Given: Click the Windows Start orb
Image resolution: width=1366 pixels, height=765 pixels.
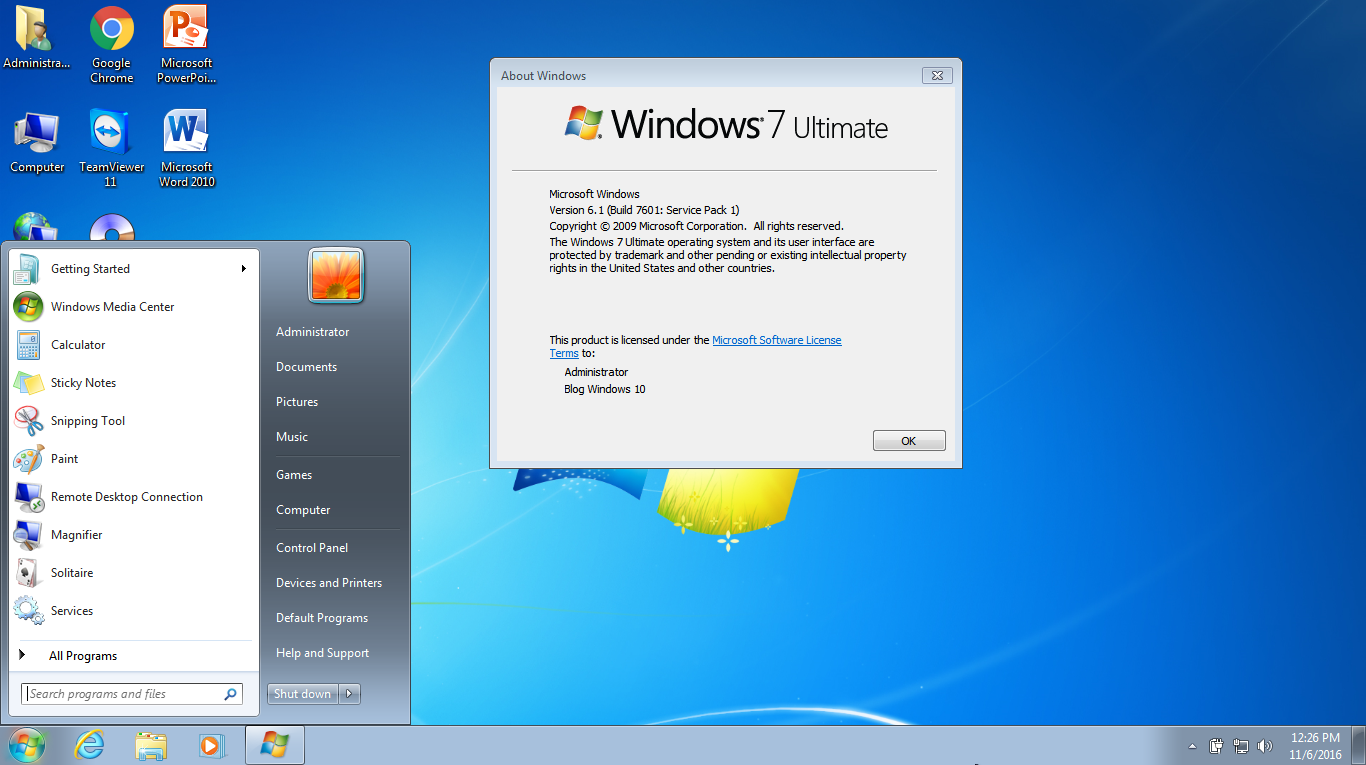Looking at the screenshot, I should (x=26, y=745).
